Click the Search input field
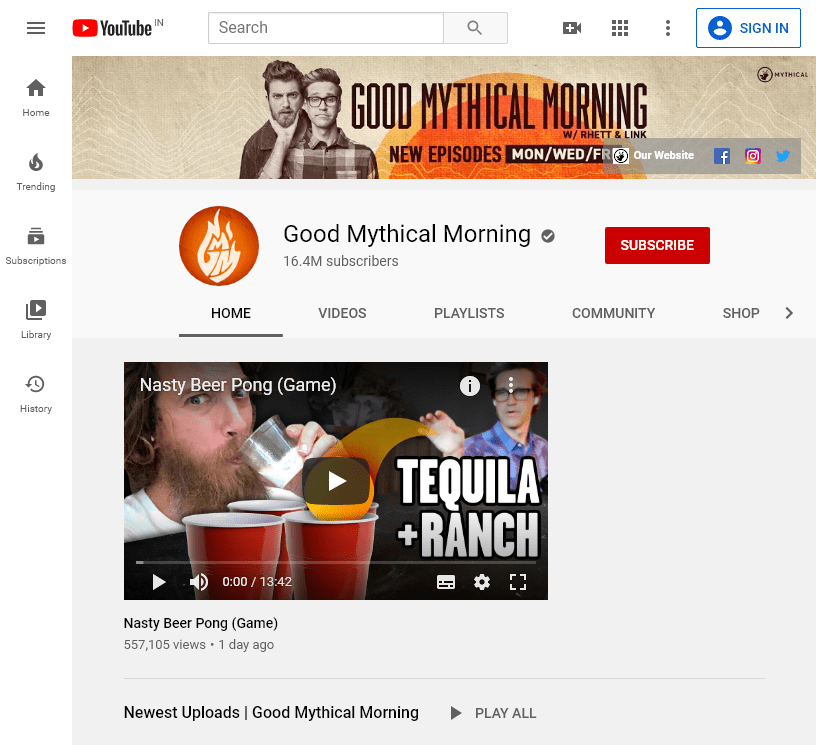Viewport: 816px width, 745px height. pyautogui.click(x=326, y=28)
